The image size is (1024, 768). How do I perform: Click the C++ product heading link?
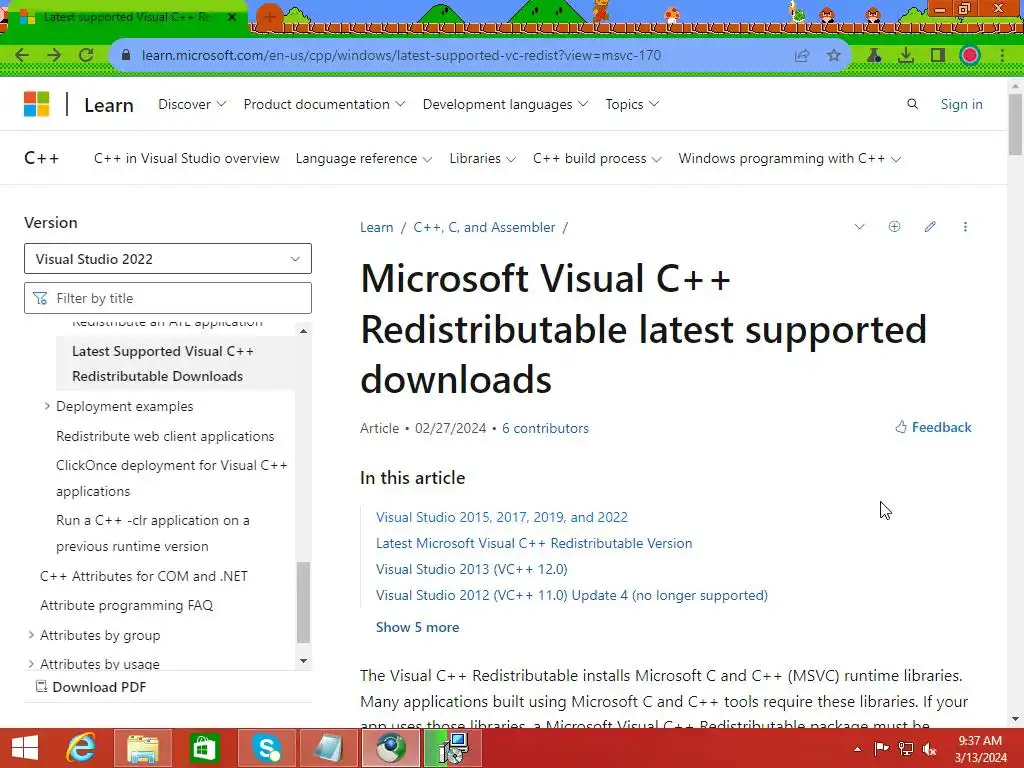(x=41, y=158)
